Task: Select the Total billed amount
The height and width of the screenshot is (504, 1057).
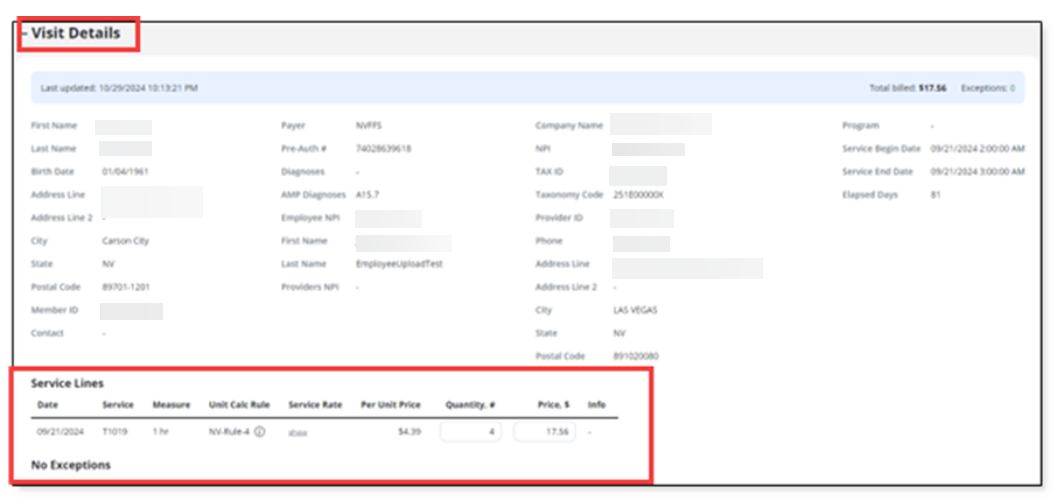Action: coord(932,88)
